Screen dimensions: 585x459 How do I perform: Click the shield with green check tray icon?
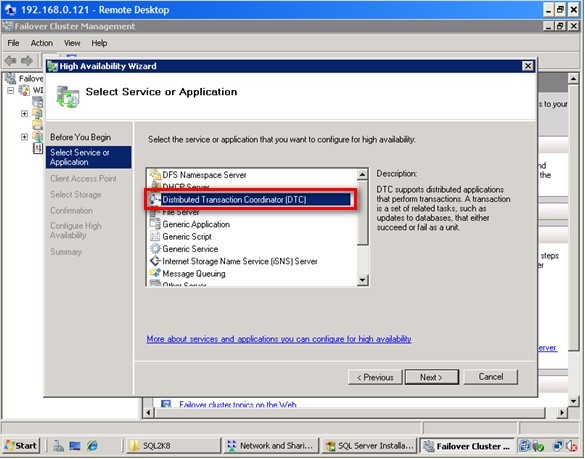tap(539, 446)
